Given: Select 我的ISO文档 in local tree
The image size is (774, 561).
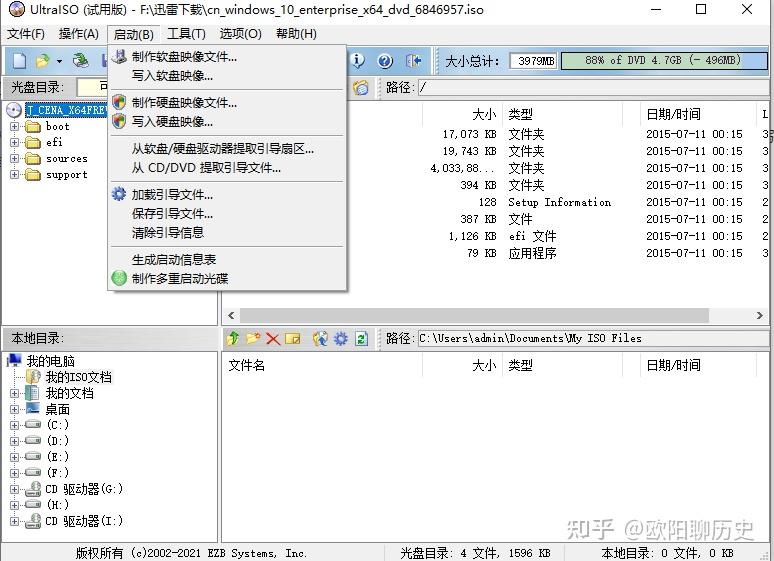Looking at the screenshot, I should [x=78, y=377].
